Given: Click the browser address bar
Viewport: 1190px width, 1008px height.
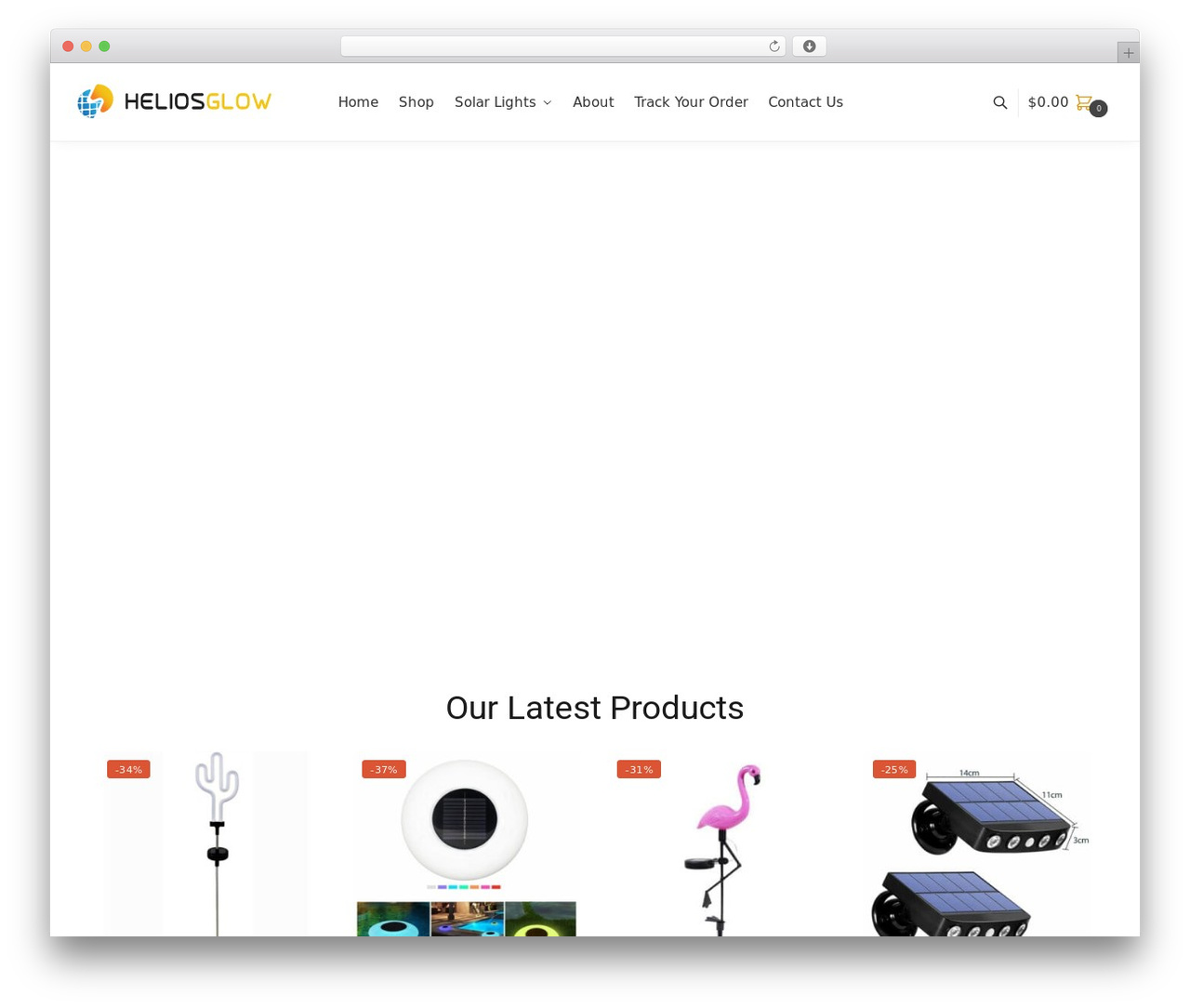Looking at the screenshot, I should click(562, 46).
